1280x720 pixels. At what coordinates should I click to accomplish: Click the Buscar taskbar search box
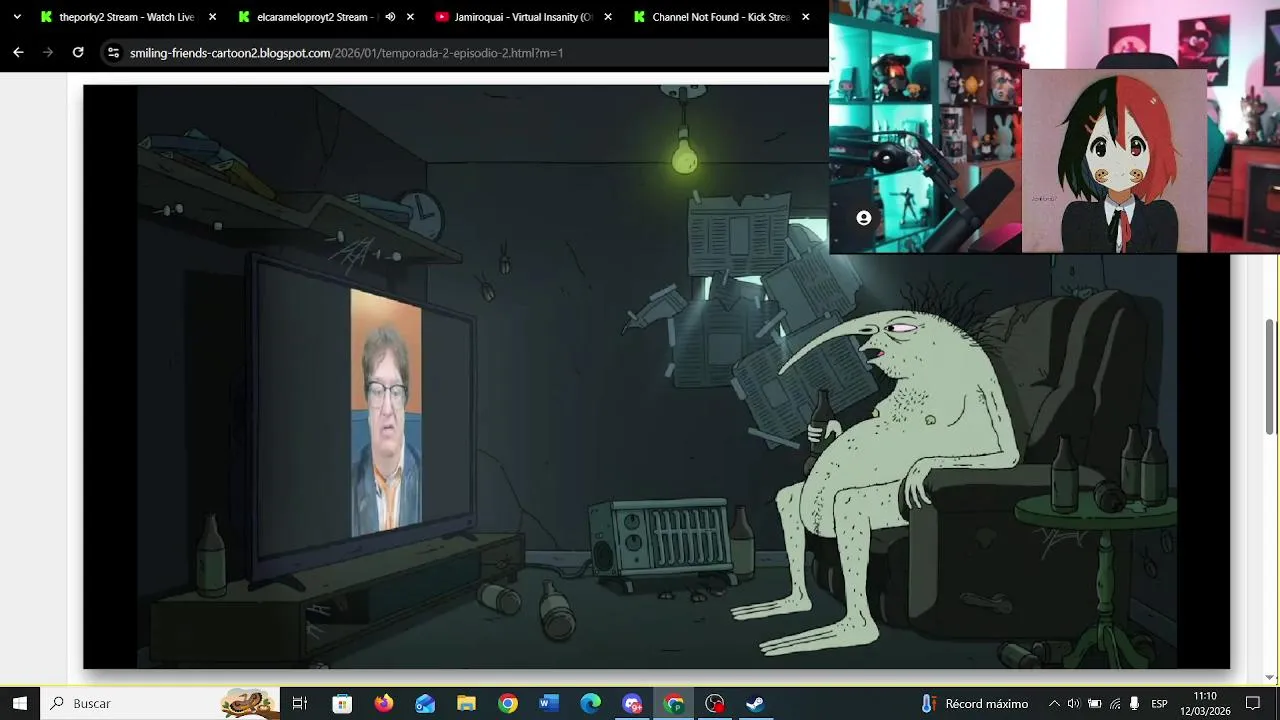tap(160, 703)
